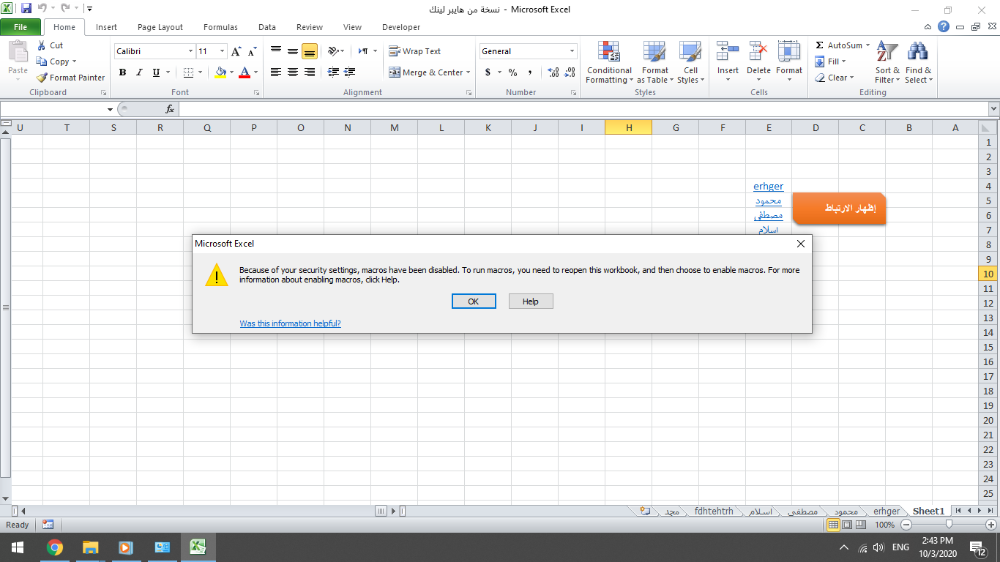Click OK in the macro warning dialog
This screenshot has height=562, width=1000.
click(x=473, y=301)
